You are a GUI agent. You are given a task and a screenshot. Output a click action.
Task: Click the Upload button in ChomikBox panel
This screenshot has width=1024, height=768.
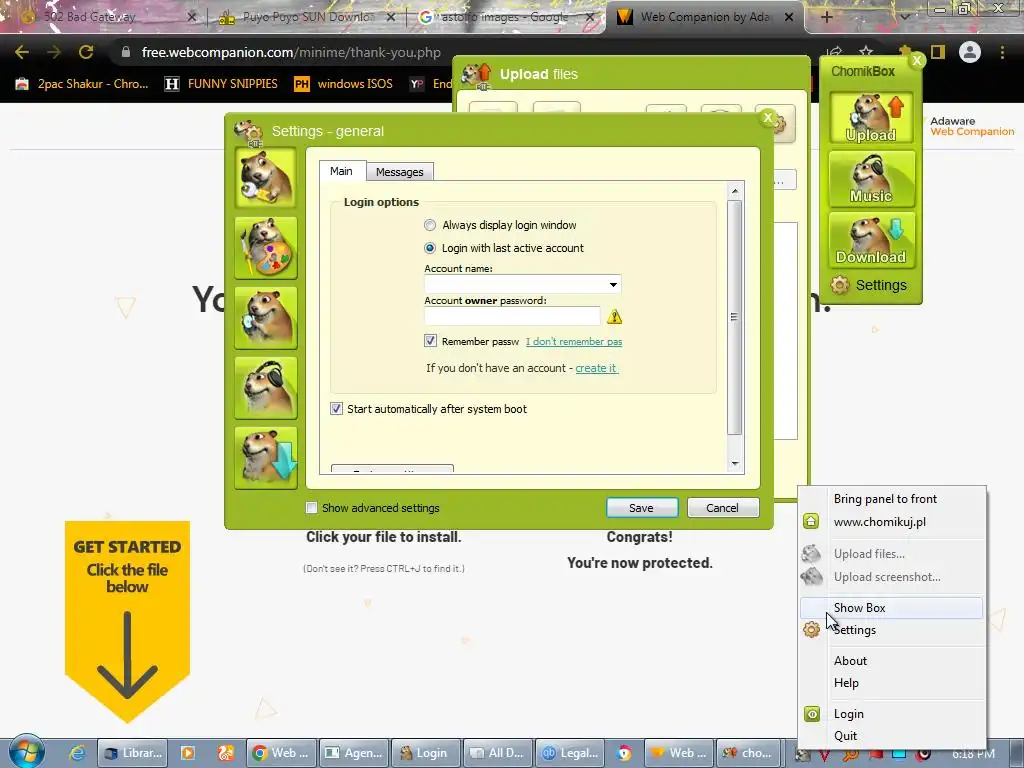click(871, 118)
